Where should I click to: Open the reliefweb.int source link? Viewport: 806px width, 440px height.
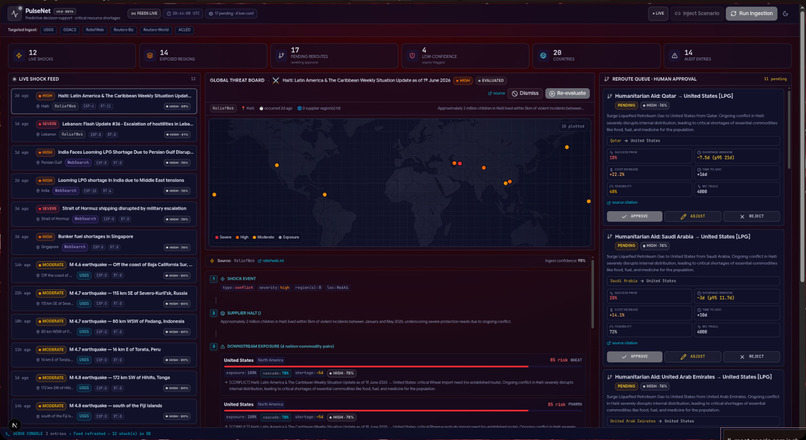271,261
